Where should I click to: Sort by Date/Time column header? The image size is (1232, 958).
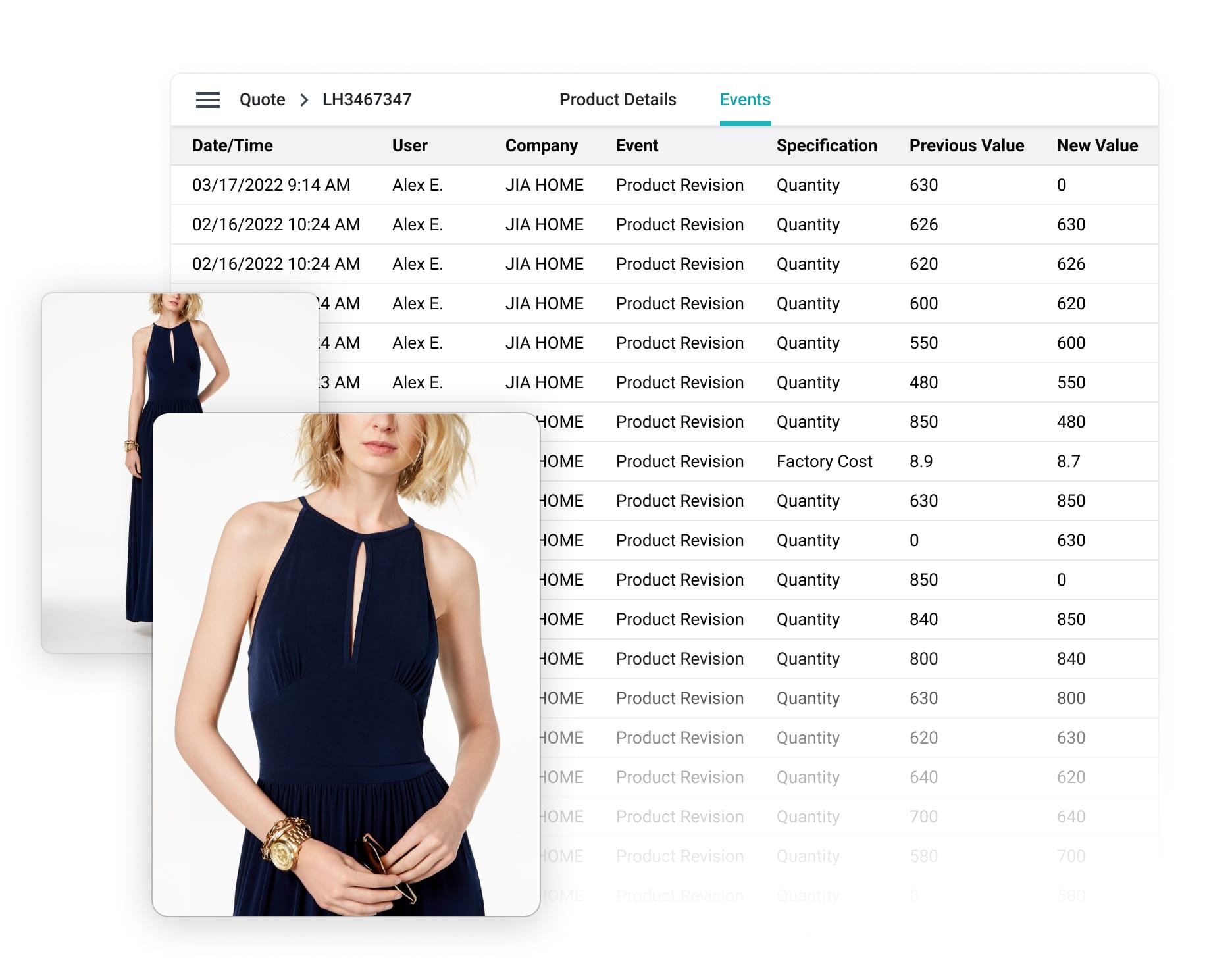point(232,146)
